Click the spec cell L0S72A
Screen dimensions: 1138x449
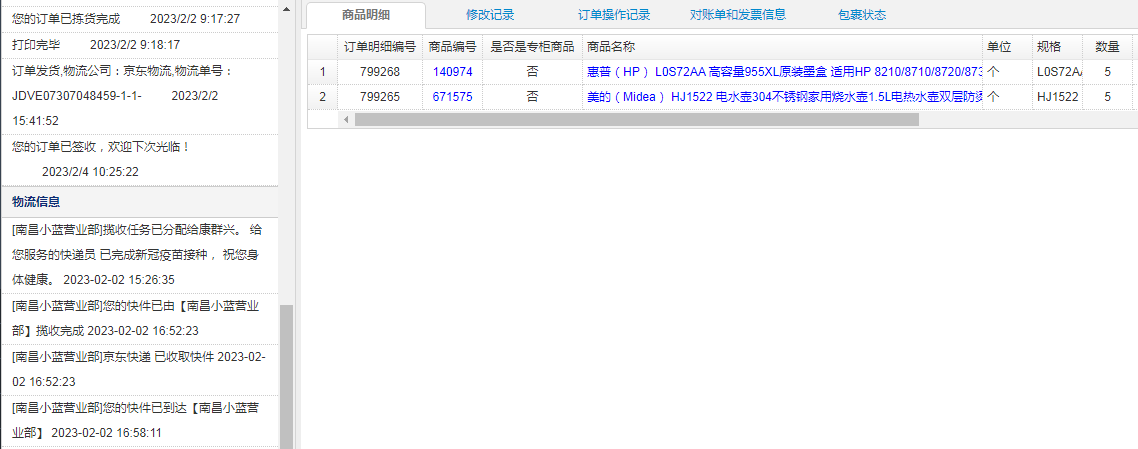coord(1058,72)
